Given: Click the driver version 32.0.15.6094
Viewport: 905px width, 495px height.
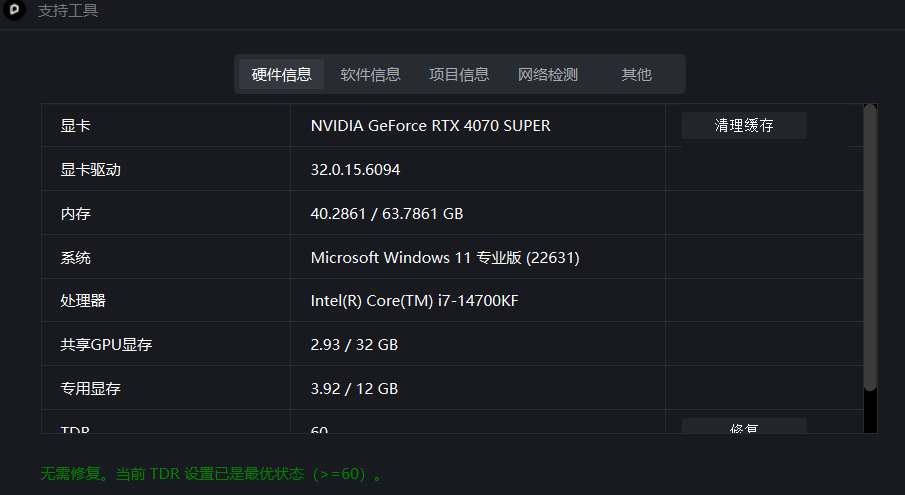Looking at the screenshot, I should [x=355, y=170].
